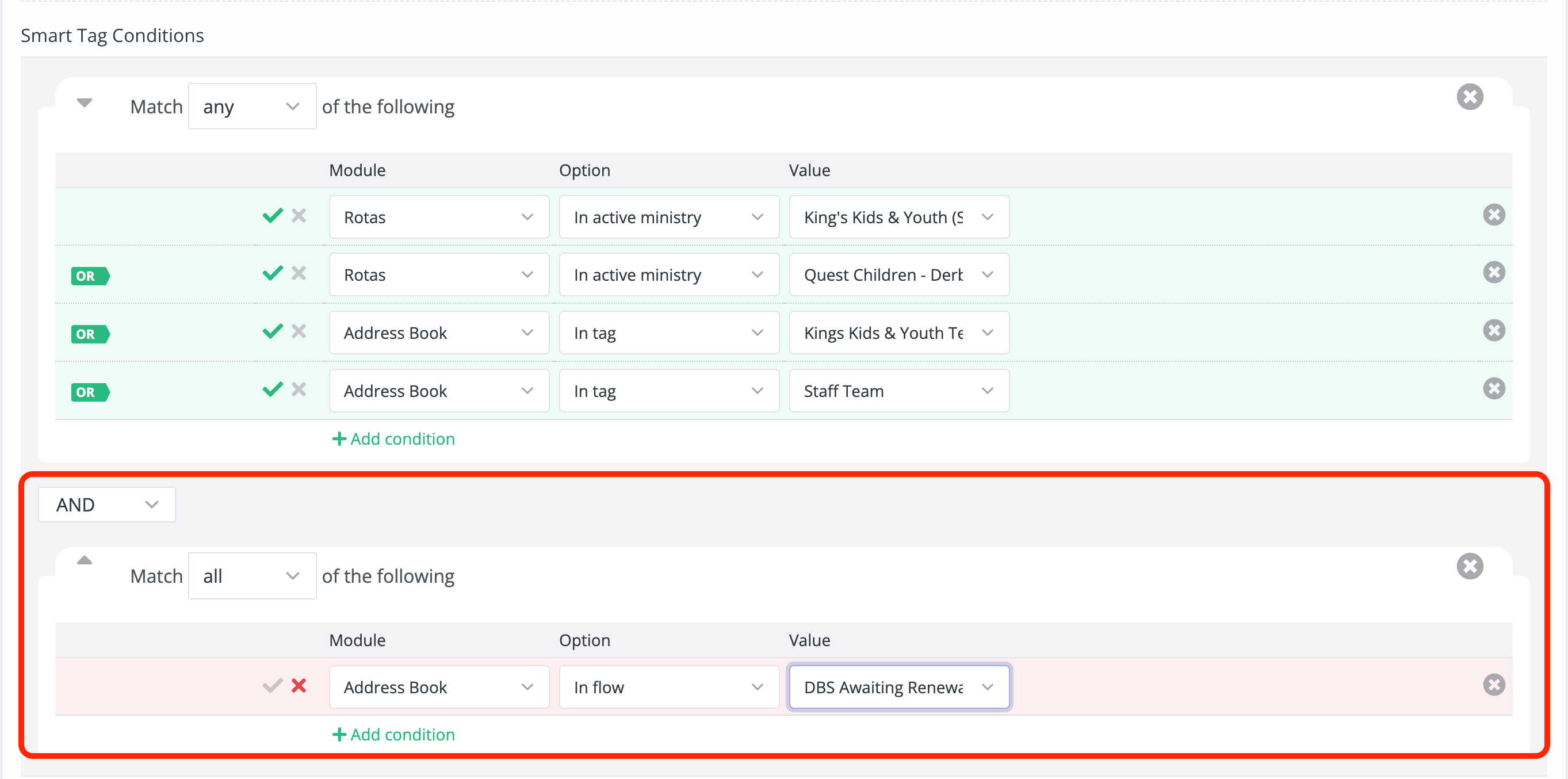Set Kings Kids & Youth Team row to include (tick)

tap(273, 331)
